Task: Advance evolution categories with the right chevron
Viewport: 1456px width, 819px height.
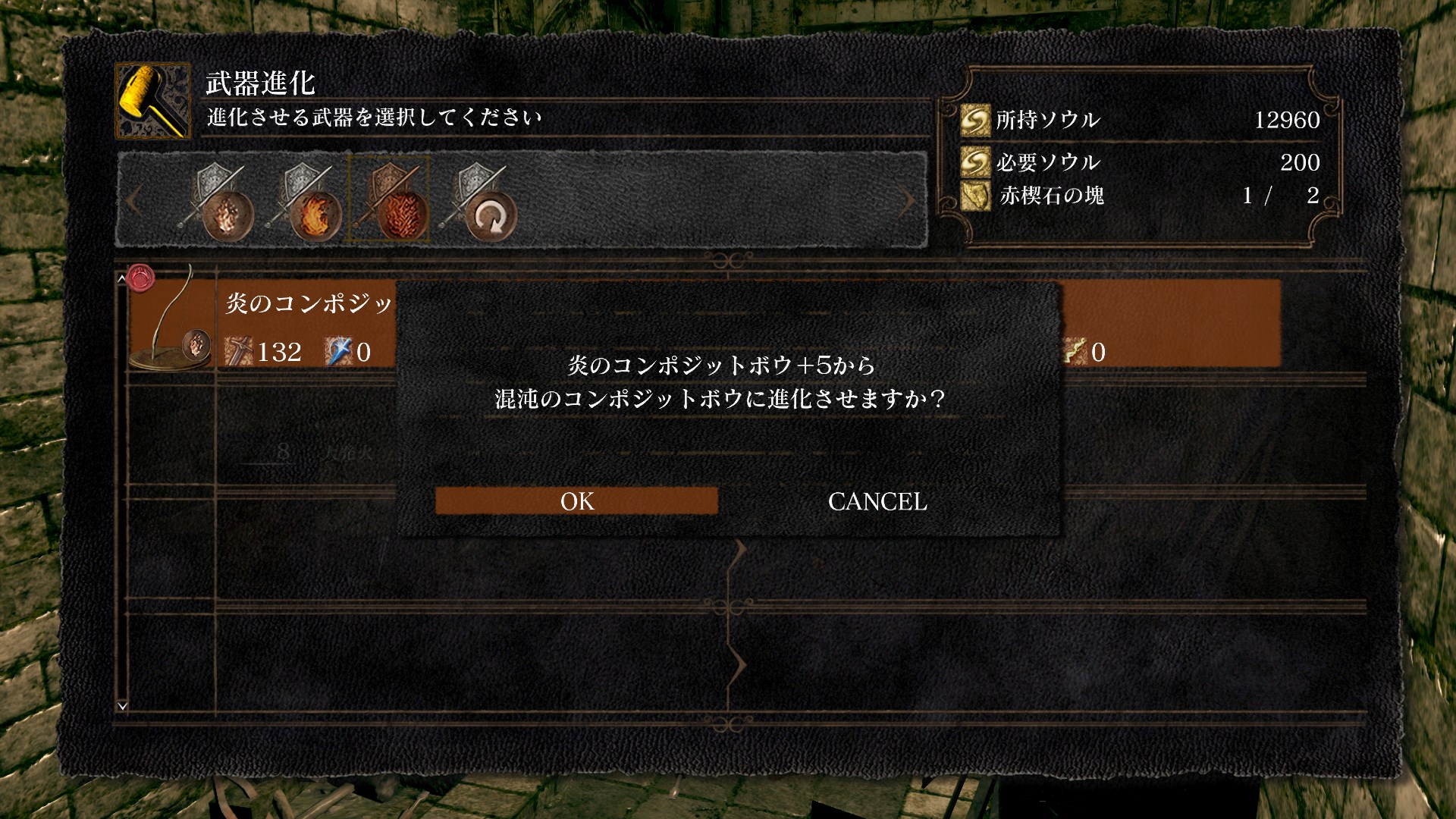Action: coord(908,201)
